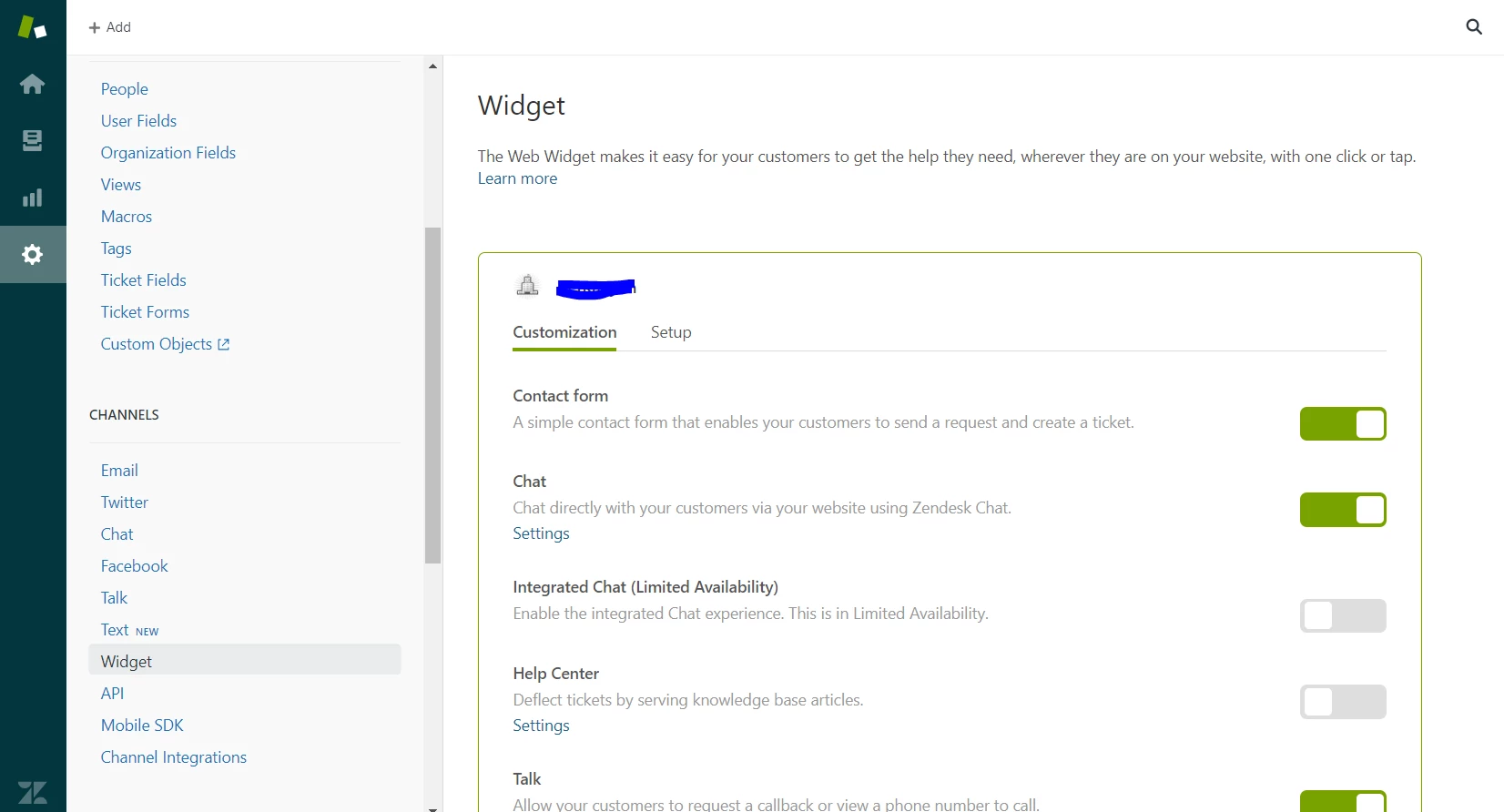Click the Help Center label

[555, 674]
